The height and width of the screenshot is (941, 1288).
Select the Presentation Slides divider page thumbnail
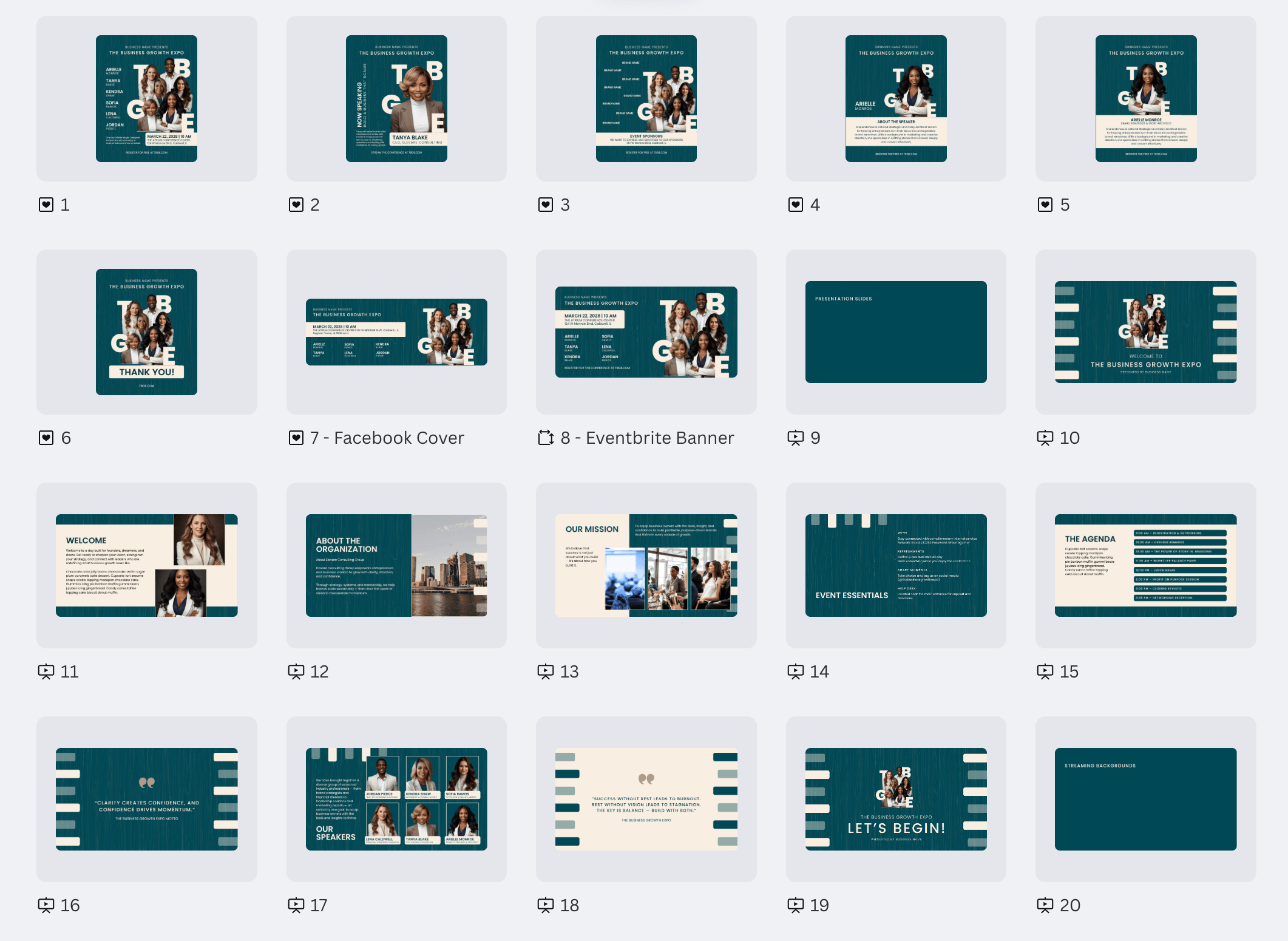[x=896, y=332]
